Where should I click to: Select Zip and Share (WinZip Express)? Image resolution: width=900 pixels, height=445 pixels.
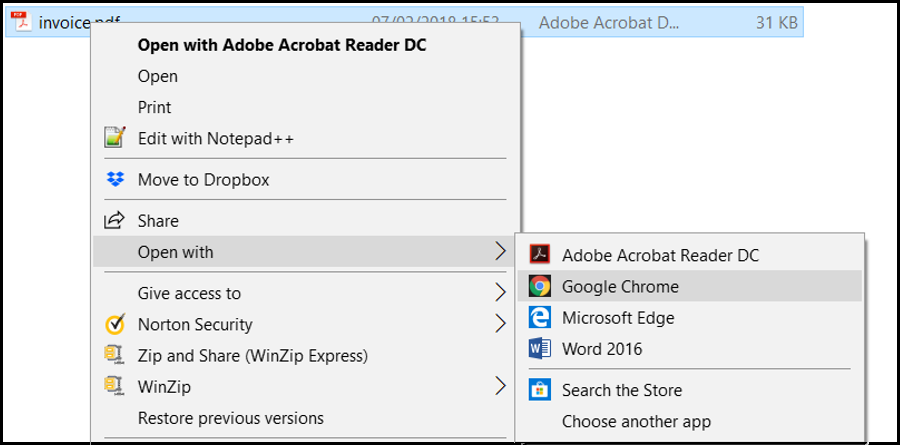tap(252, 355)
